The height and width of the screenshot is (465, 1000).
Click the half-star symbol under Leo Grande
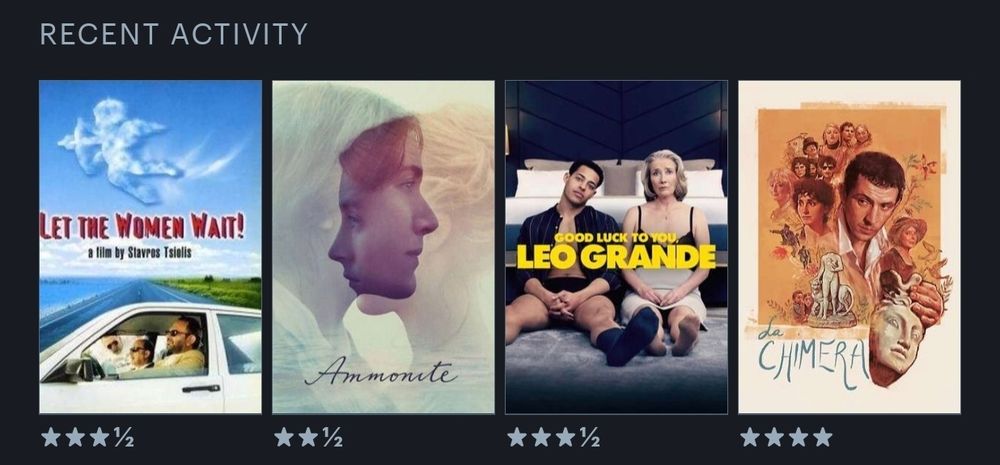click(589, 437)
